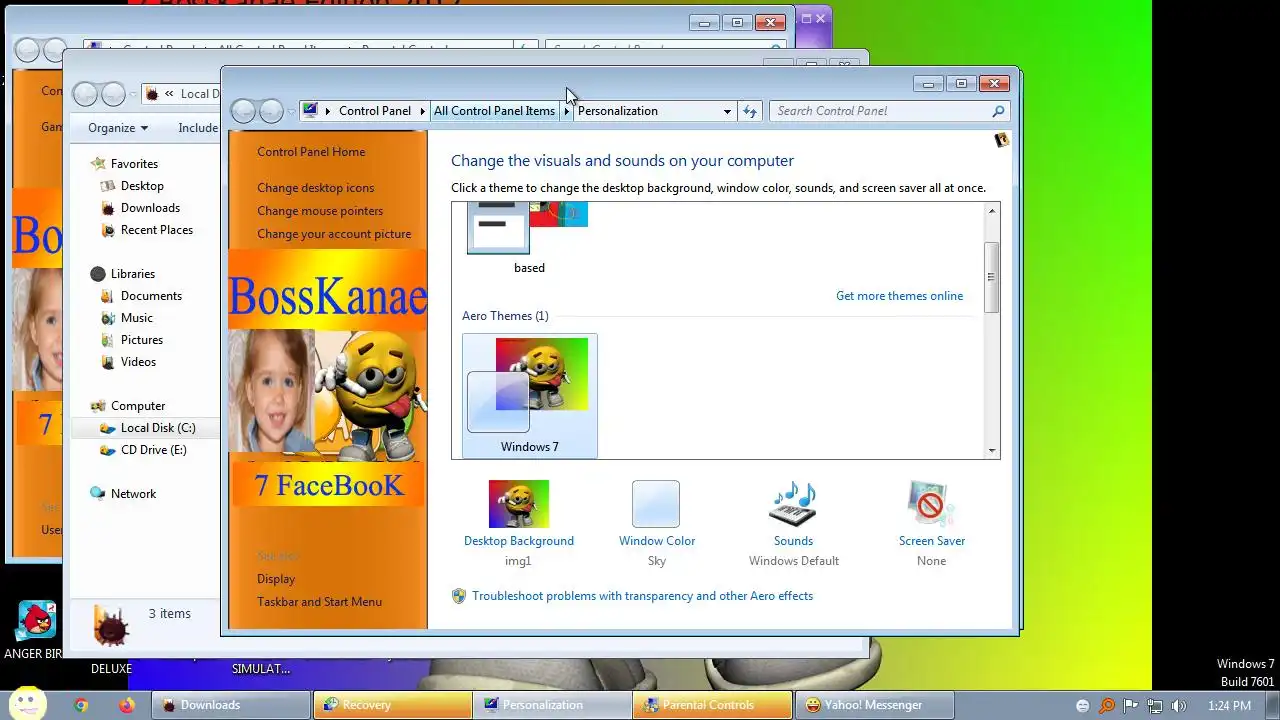Select CD Drive (E:) in navigation pane

pos(154,450)
